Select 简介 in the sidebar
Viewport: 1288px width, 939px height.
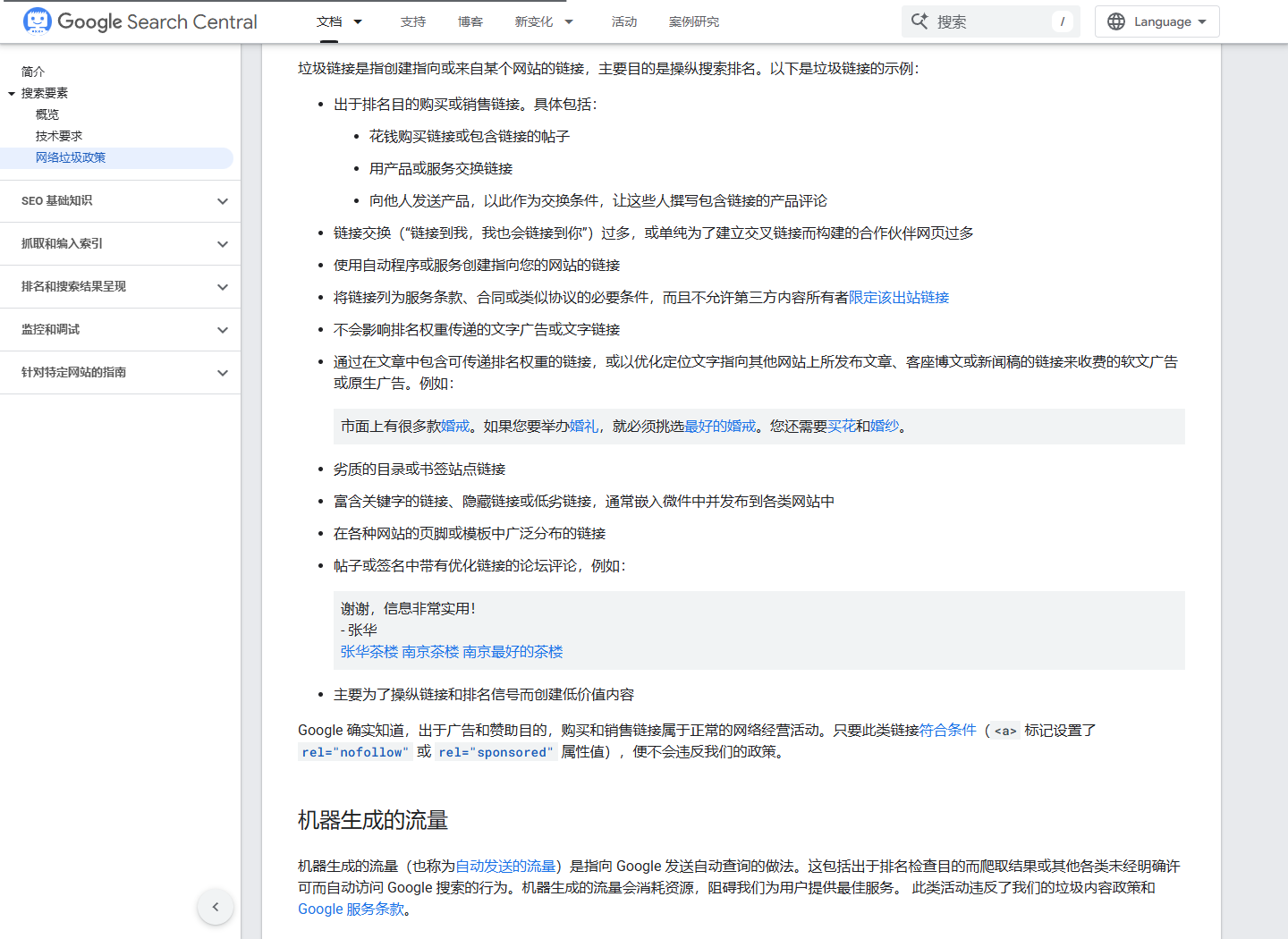[33, 72]
